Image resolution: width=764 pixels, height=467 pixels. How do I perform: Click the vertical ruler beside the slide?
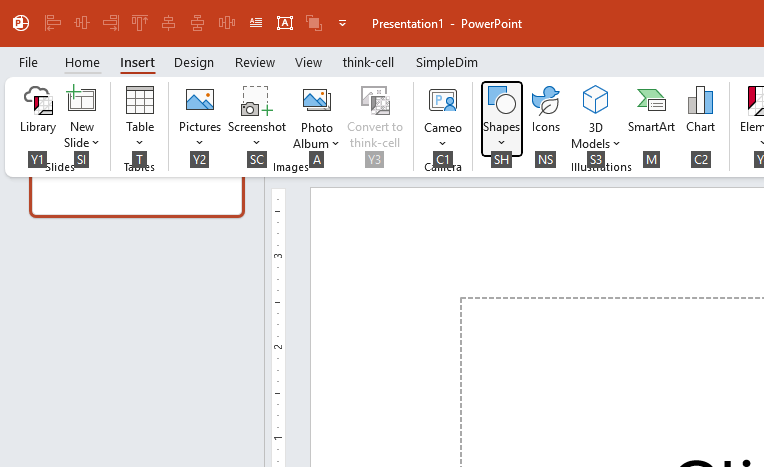278,328
